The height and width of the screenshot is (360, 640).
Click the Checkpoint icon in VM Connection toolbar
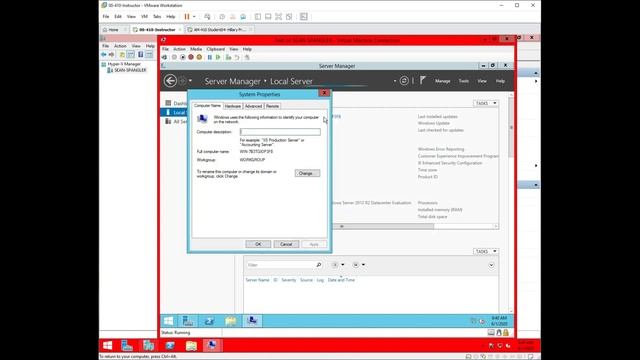tap(229, 58)
